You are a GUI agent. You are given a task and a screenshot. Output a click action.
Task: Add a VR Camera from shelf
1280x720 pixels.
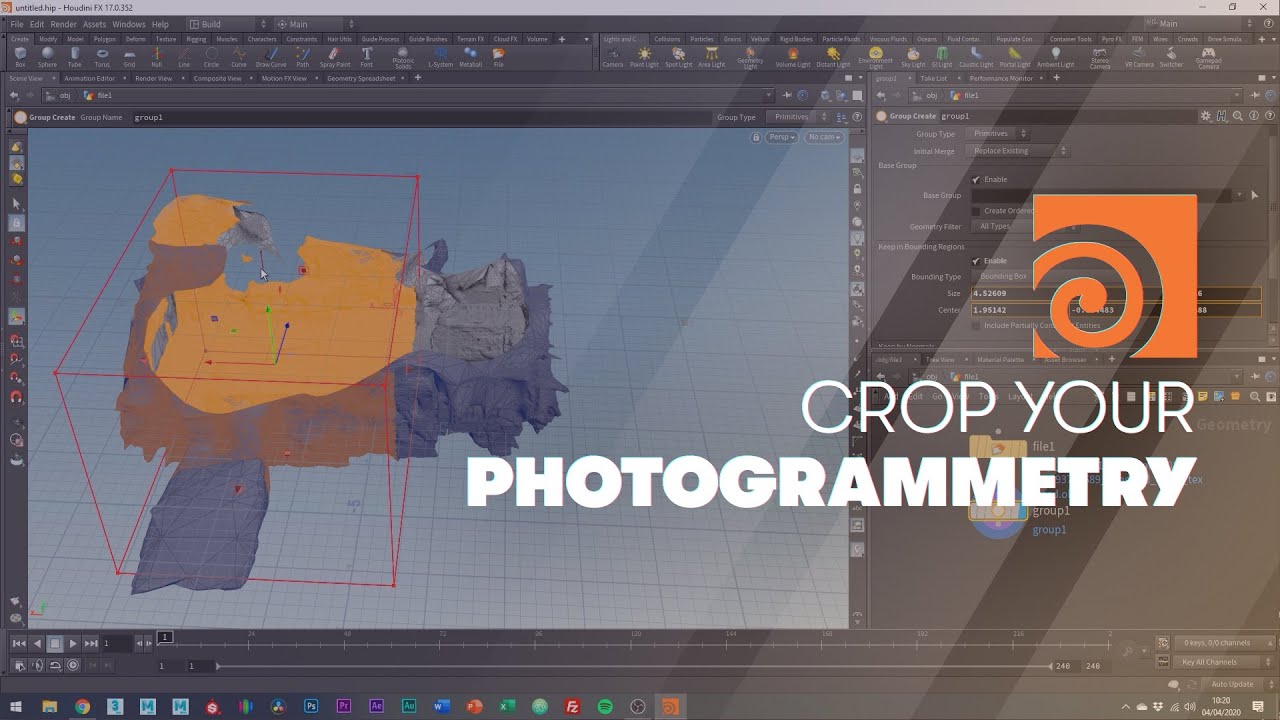pyautogui.click(x=1139, y=56)
